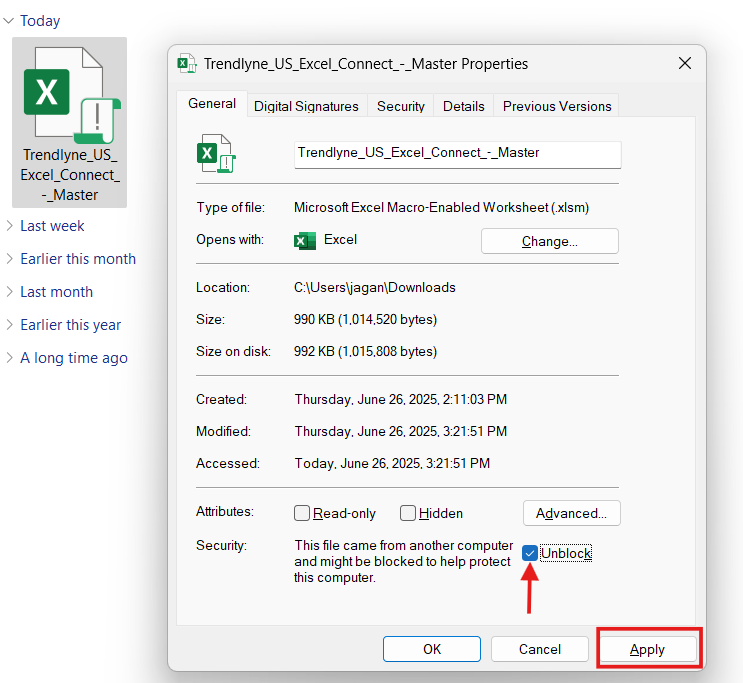Image resolution: width=743 pixels, height=683 pixels.
Task: Click the Excel app icon next to Opens with
Action: click(305, 241)
